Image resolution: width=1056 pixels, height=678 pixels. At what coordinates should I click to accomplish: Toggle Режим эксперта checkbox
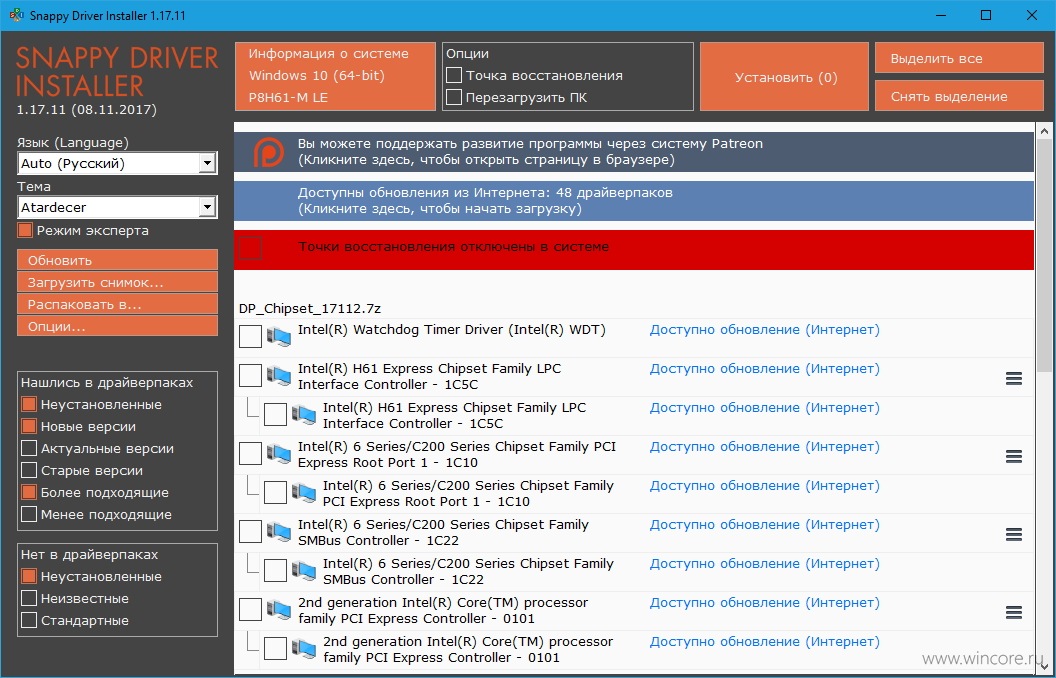point(25,230)
